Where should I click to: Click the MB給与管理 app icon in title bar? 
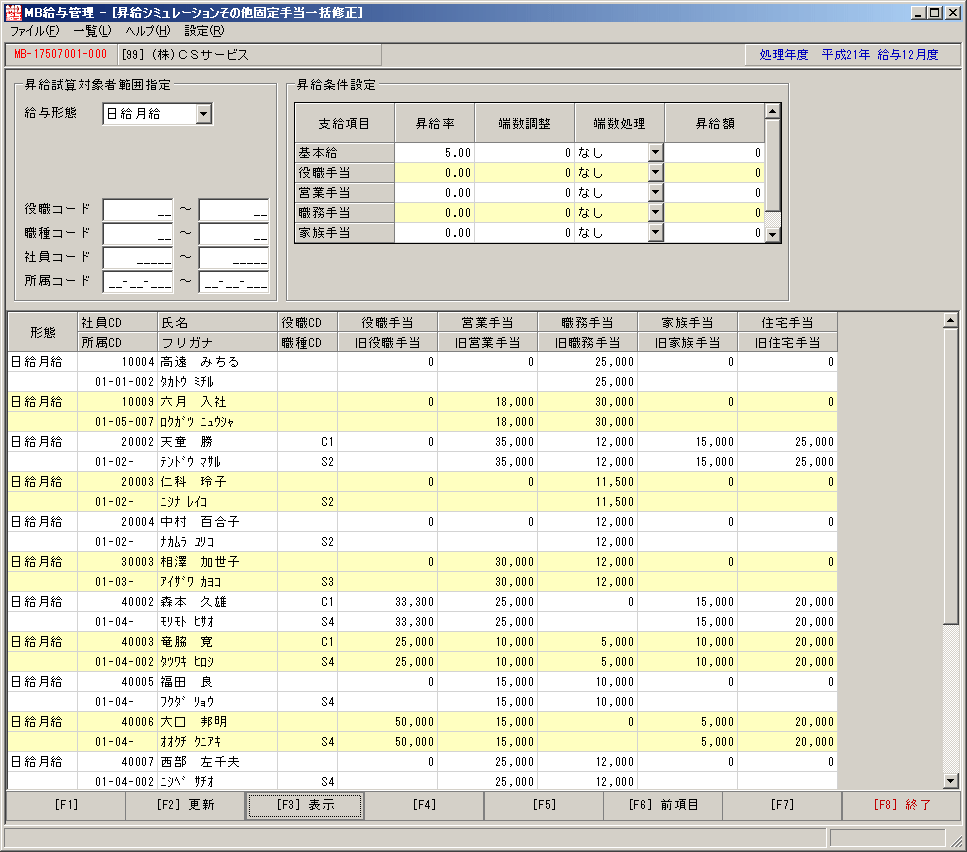(x=12, y=12)
